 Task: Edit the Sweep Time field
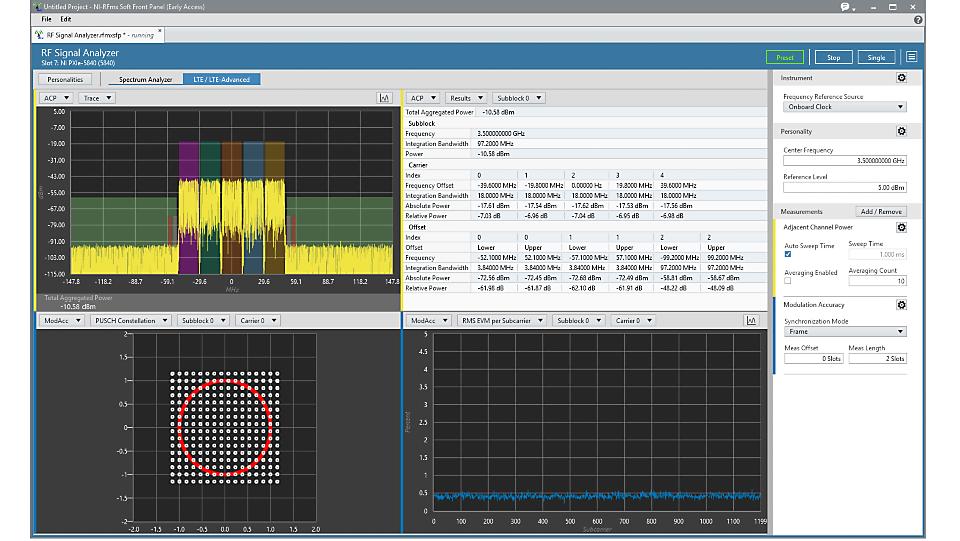pyautogui.click(x=877, y=254)
